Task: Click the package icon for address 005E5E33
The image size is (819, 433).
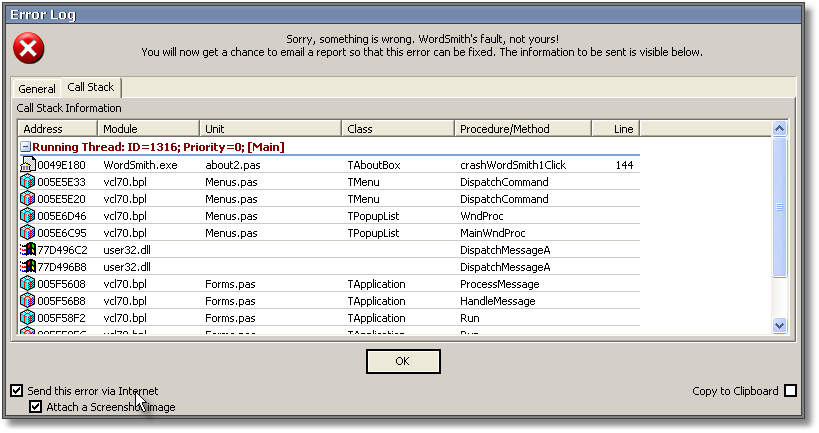Action: point(28,182)
